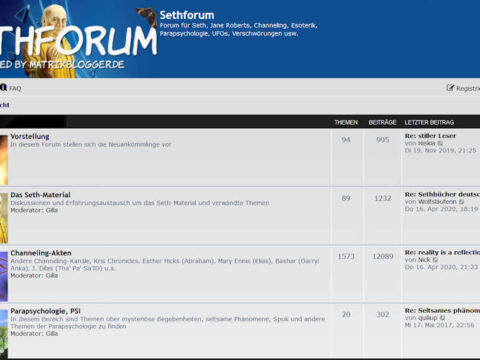Click the Registrieren pencil icon
Image resolution: width=480 pixels, height=360 pixels.
coord(450,88)
